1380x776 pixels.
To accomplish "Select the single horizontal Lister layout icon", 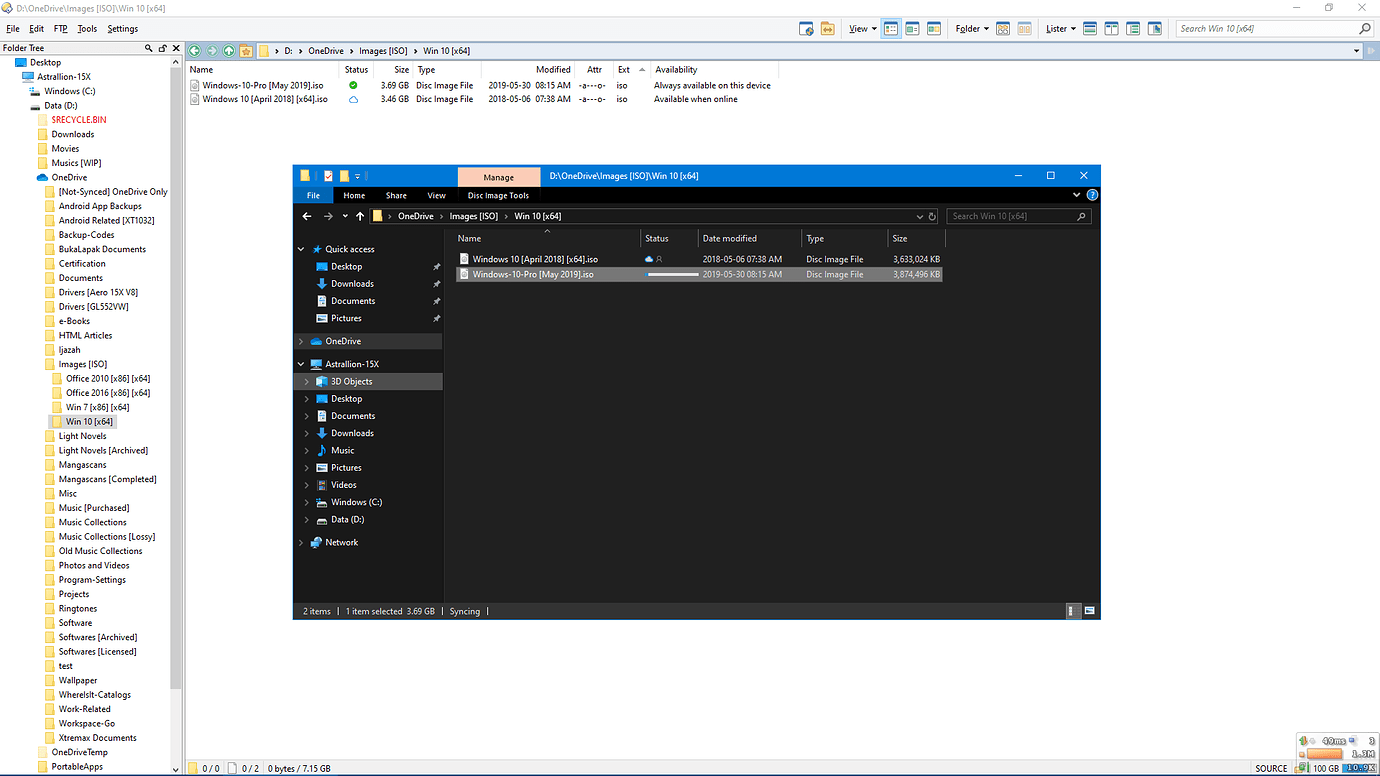I will click(x=1090, y=29).
